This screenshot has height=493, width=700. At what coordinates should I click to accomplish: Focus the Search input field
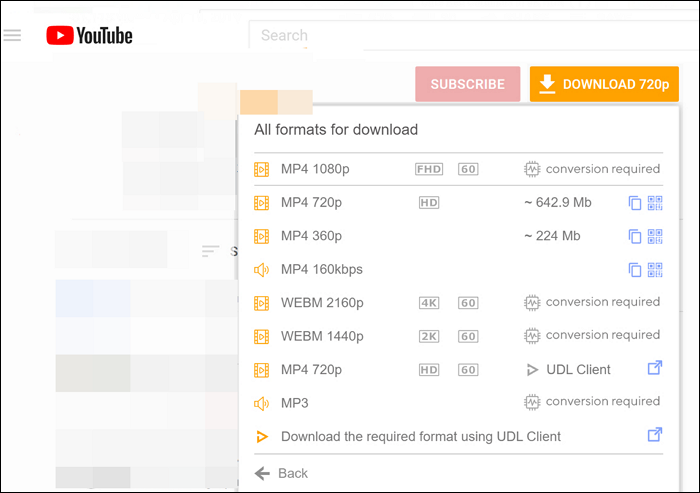pos(474,35)
